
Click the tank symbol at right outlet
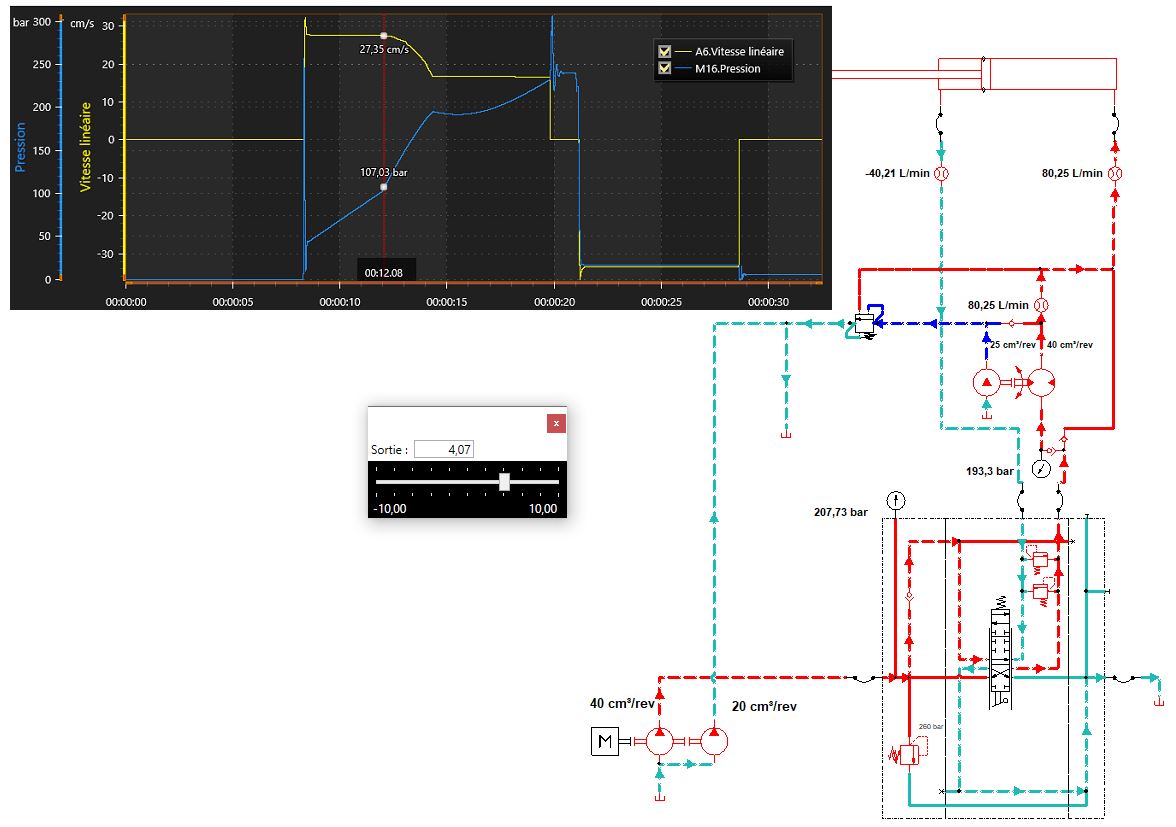pyautogui.click(x=1159, y=701)
